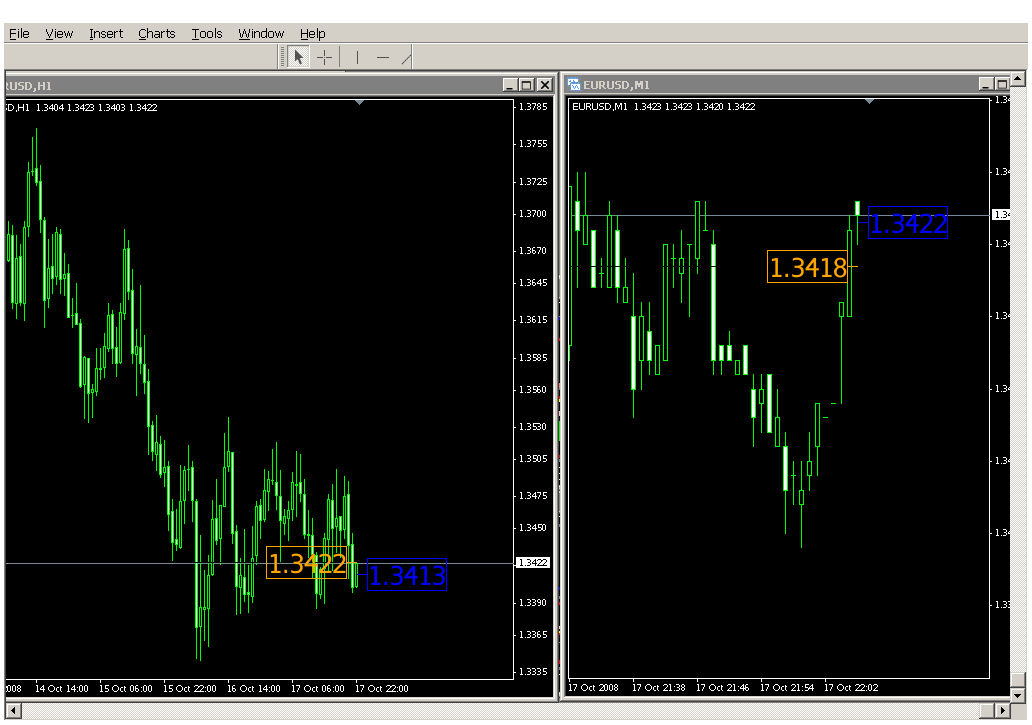
Task: Open the Insert menu
Action: pyautogui.click(x=106, y=34)
